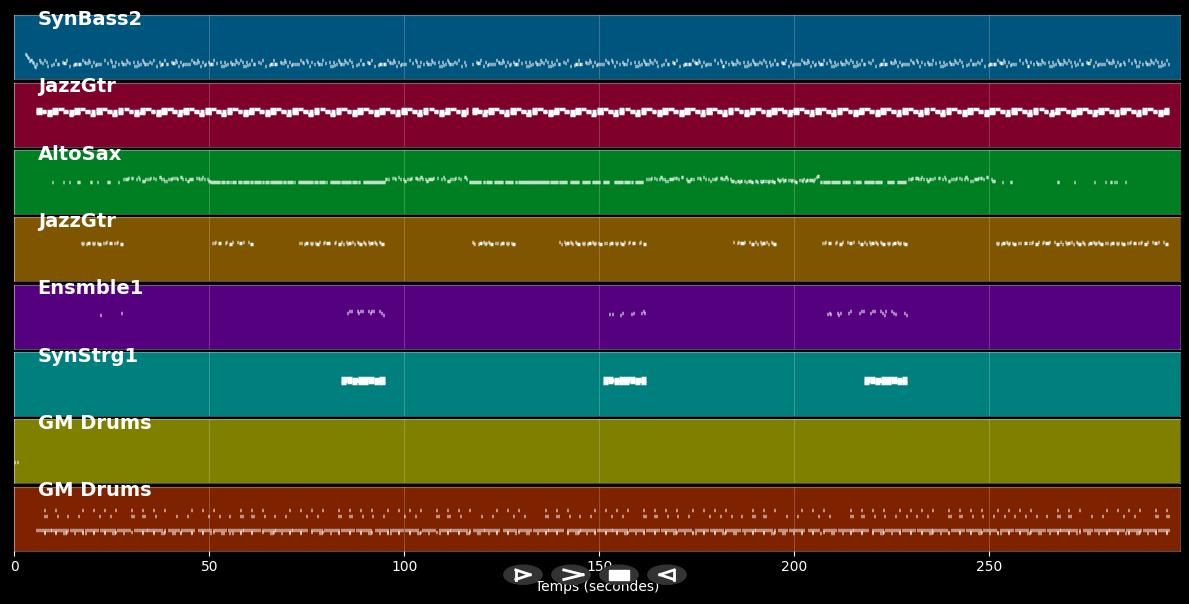Click the 0 mark on the time axis
The width and height of the screenshot is (1189, 604).
(x=15, y=567)
